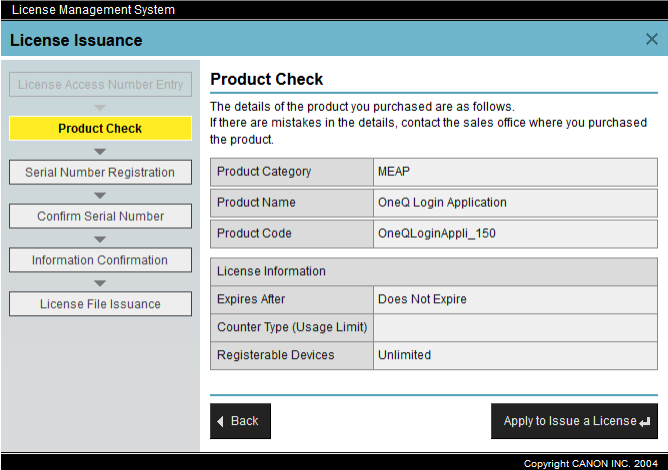Click the arrow below Confirm Serial Number
This screenshot has height=470, width=668.
point(100,239)
